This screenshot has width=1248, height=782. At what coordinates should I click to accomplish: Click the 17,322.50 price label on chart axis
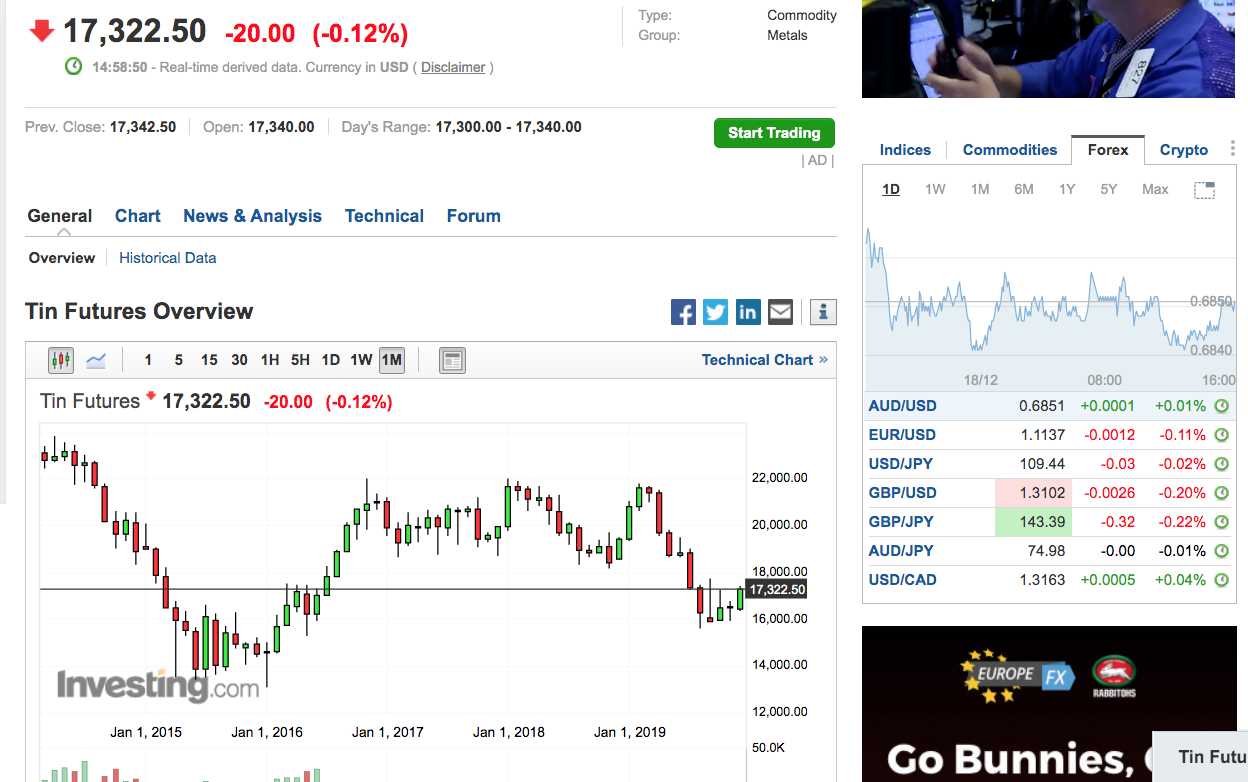pyautogui.click(x=777, y=590)
